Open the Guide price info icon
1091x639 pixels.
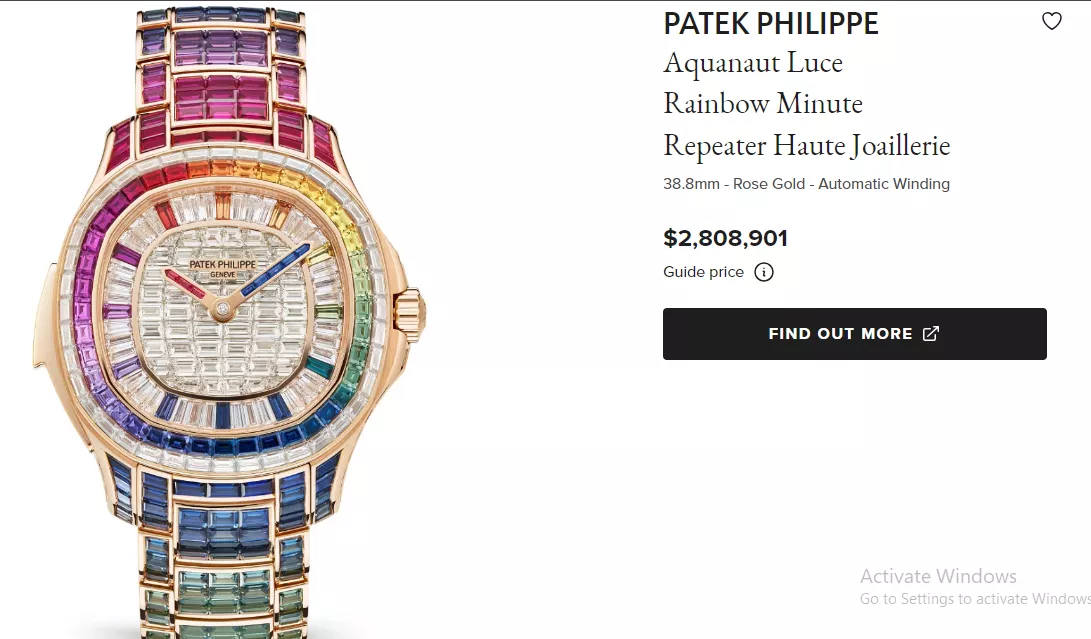tap(764, 272)
